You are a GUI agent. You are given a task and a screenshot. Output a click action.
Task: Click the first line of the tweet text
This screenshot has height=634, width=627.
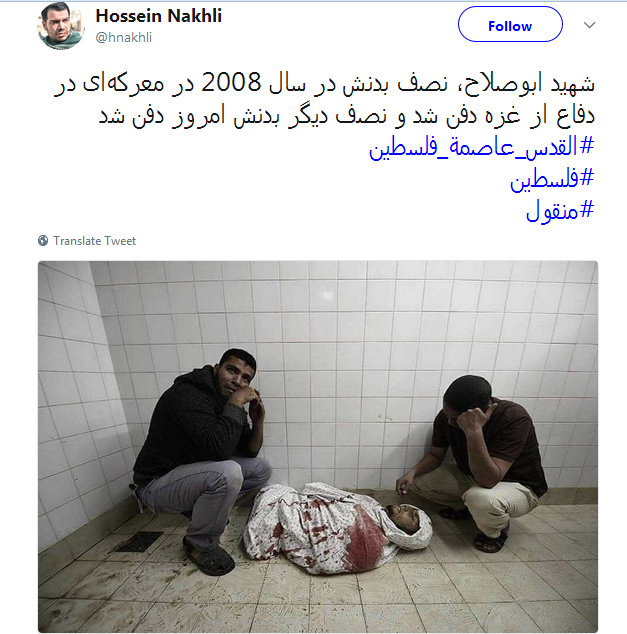click(x=325, y=84)
